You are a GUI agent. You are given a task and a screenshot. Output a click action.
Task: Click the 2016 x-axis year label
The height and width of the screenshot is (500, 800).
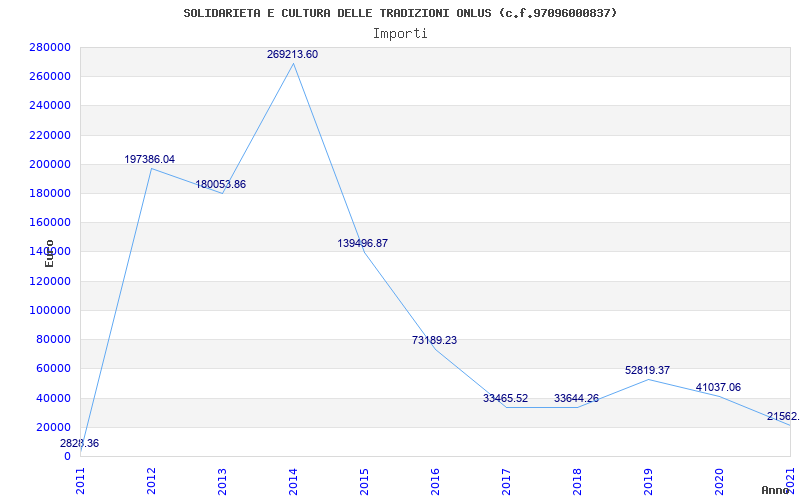pos(435,482)
